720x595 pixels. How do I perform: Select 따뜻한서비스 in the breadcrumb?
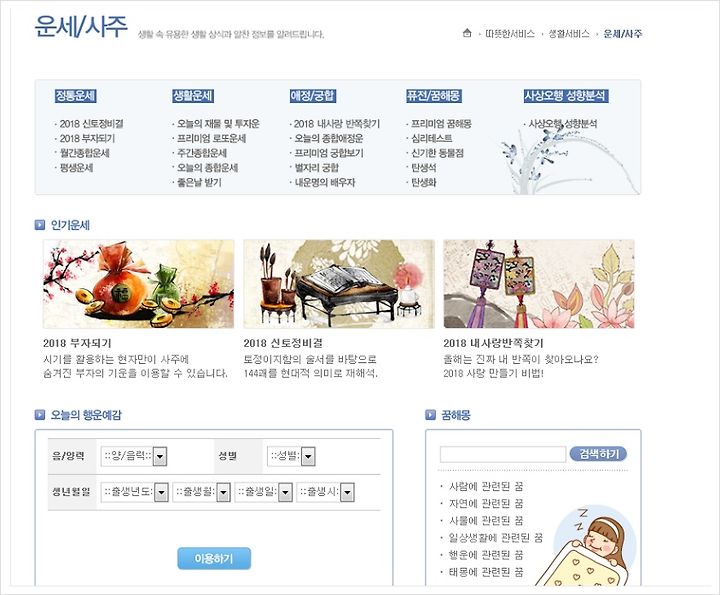[x=510, y=34]
